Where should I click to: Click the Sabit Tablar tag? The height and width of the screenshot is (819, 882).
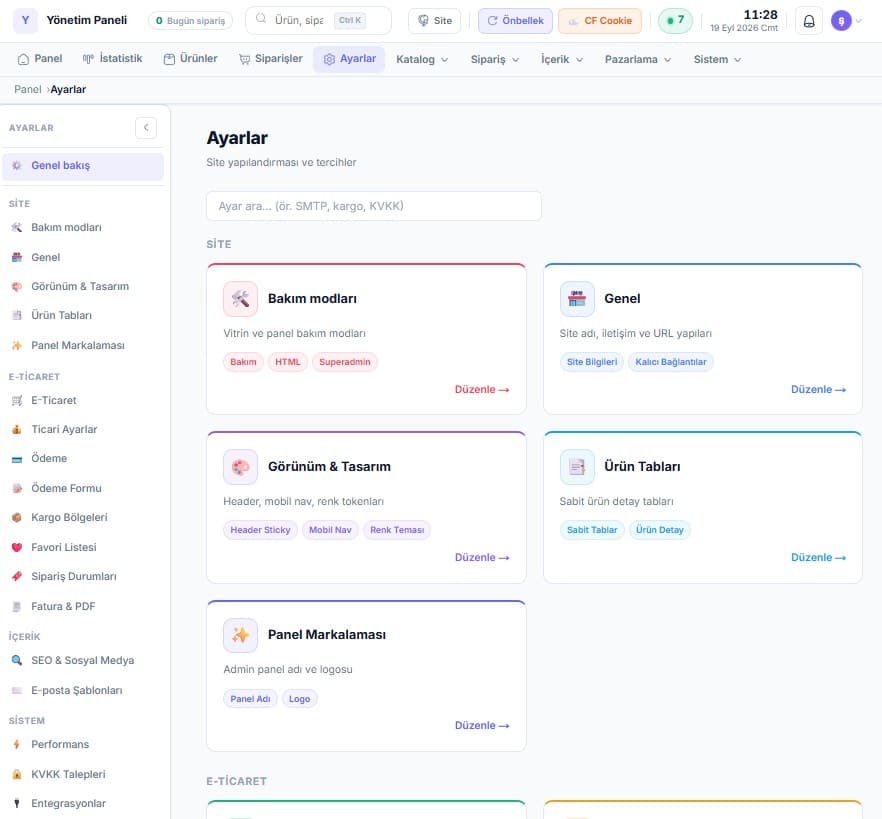592,530
